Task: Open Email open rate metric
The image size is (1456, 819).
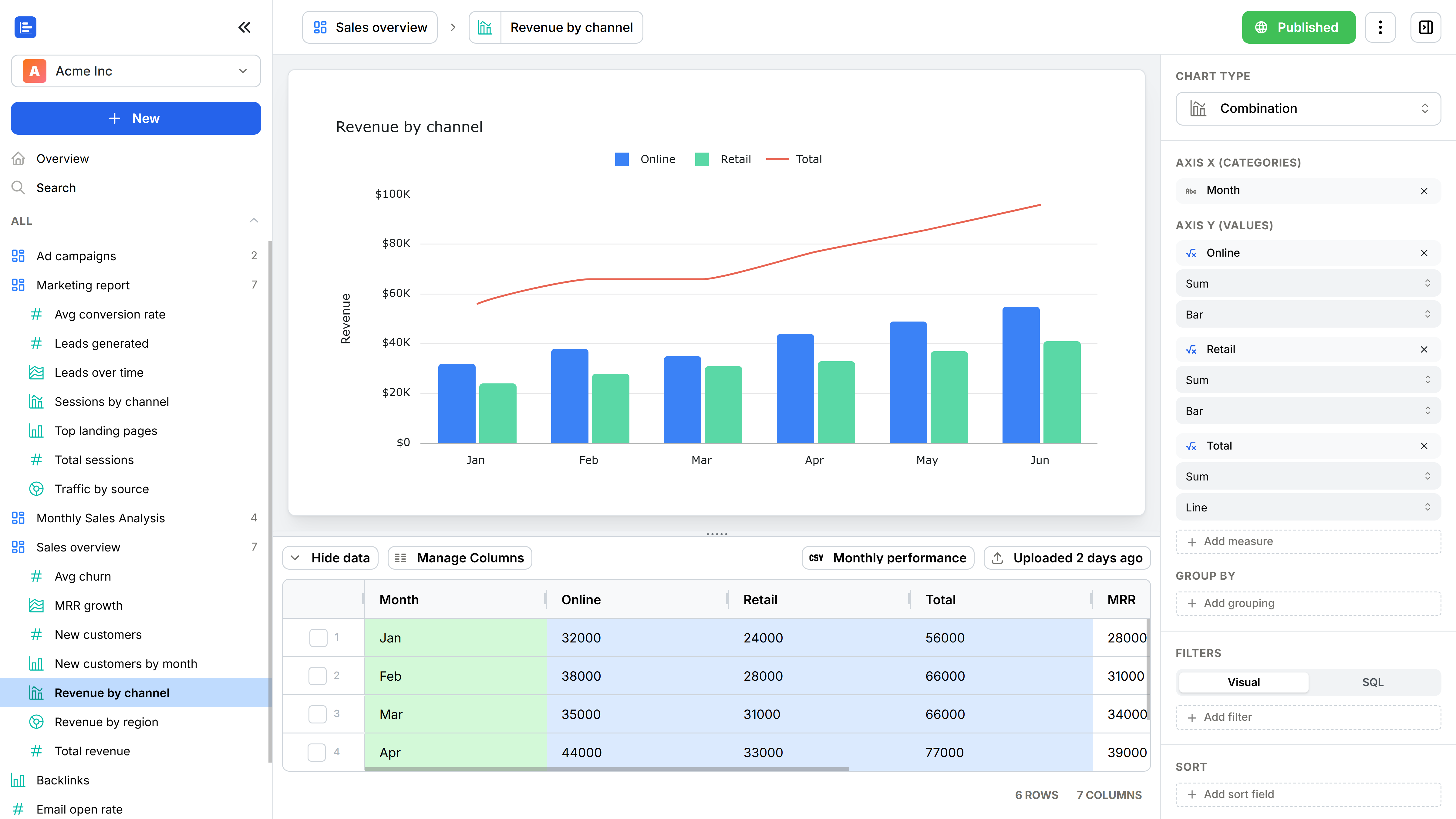Action: pyautogui.click(x=136, y=809)
